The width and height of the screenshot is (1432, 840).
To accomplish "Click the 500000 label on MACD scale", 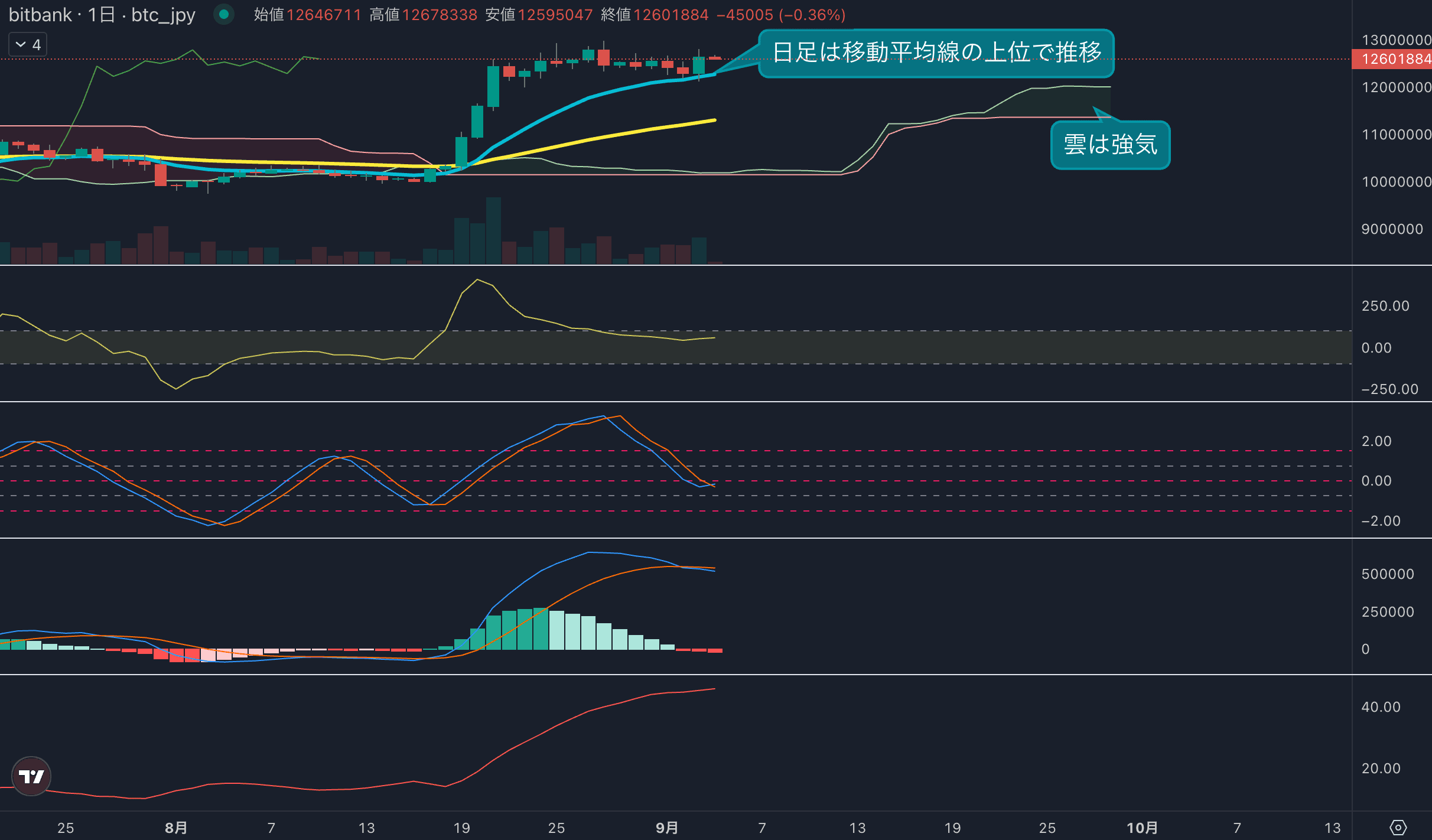I will pos(1387,574).
